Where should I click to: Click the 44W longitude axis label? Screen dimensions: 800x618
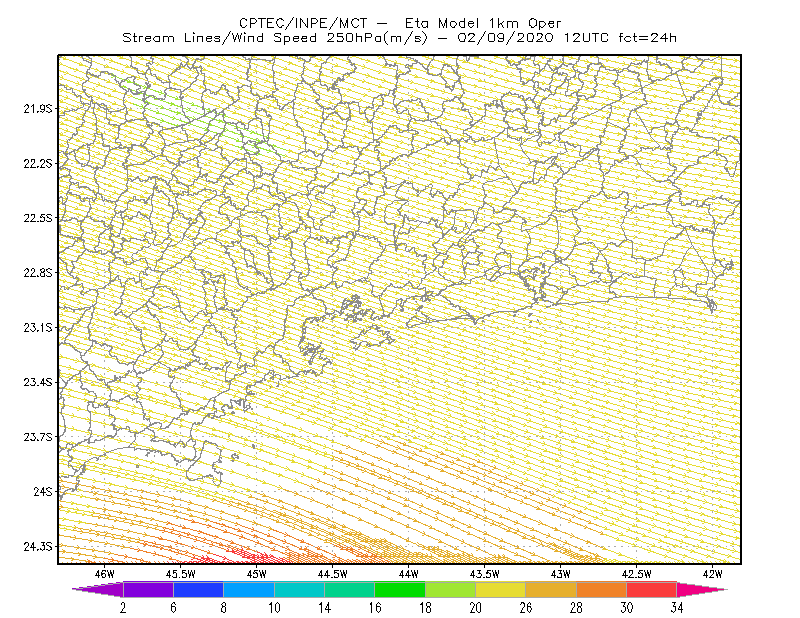409,574
